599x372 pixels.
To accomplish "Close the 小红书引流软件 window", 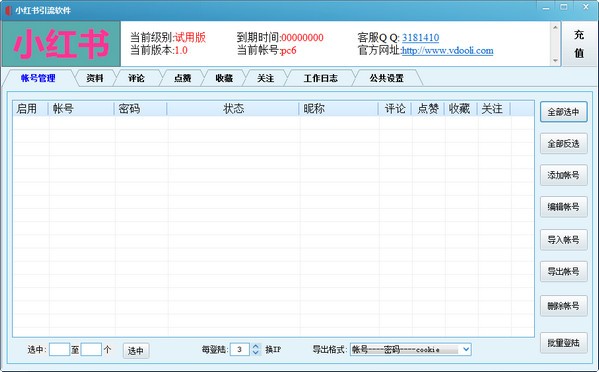I will (586, 7).
